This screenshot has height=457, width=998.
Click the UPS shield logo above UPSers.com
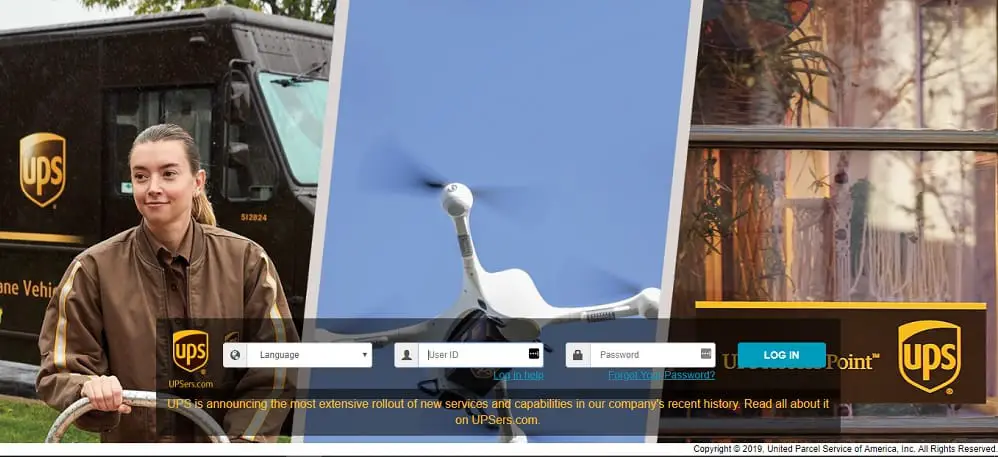[x=190, y=351]
